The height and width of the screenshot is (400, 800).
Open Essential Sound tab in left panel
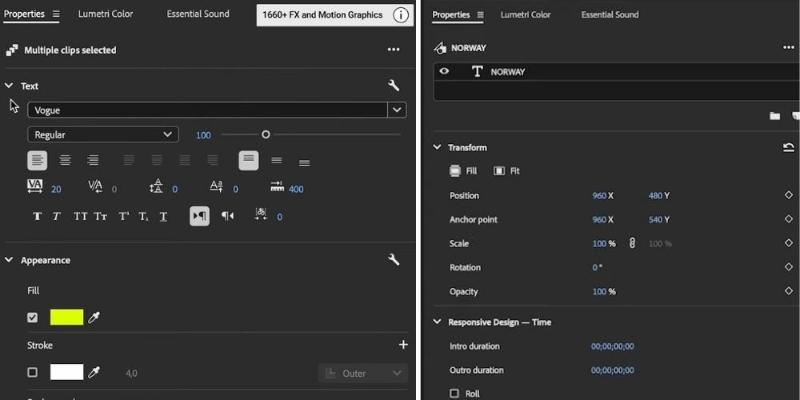click(x=196, y=14)
